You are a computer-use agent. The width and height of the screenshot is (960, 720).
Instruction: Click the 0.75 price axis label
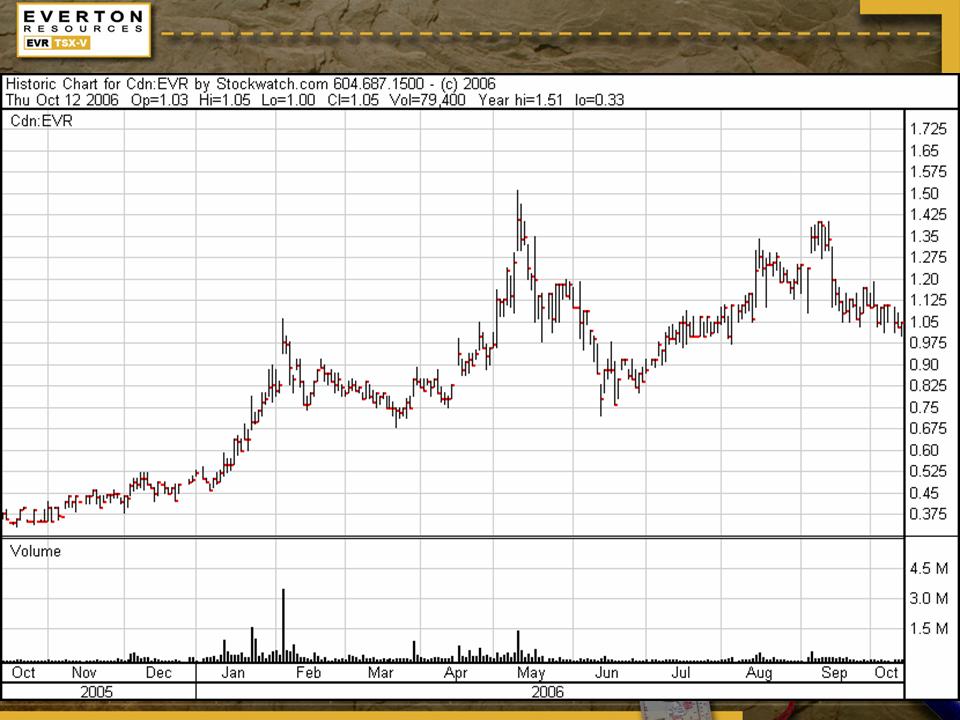pyautogui.click(x=924, y=408)
